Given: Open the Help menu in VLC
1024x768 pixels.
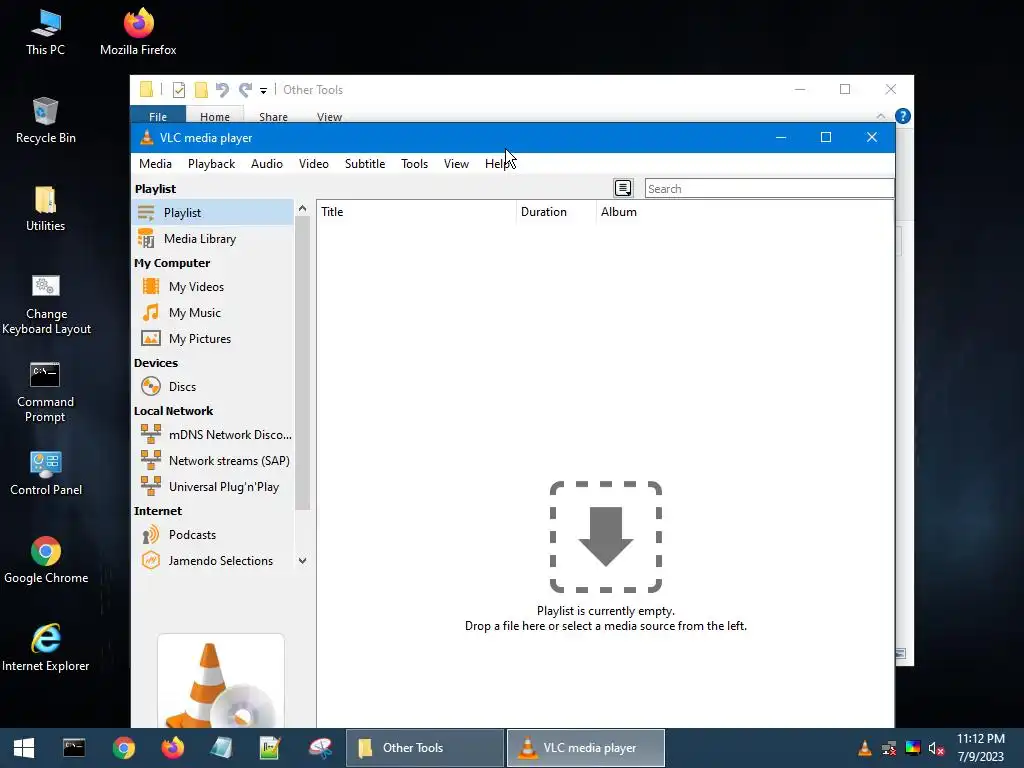Looking at the screenshot, I should (498, 164).
